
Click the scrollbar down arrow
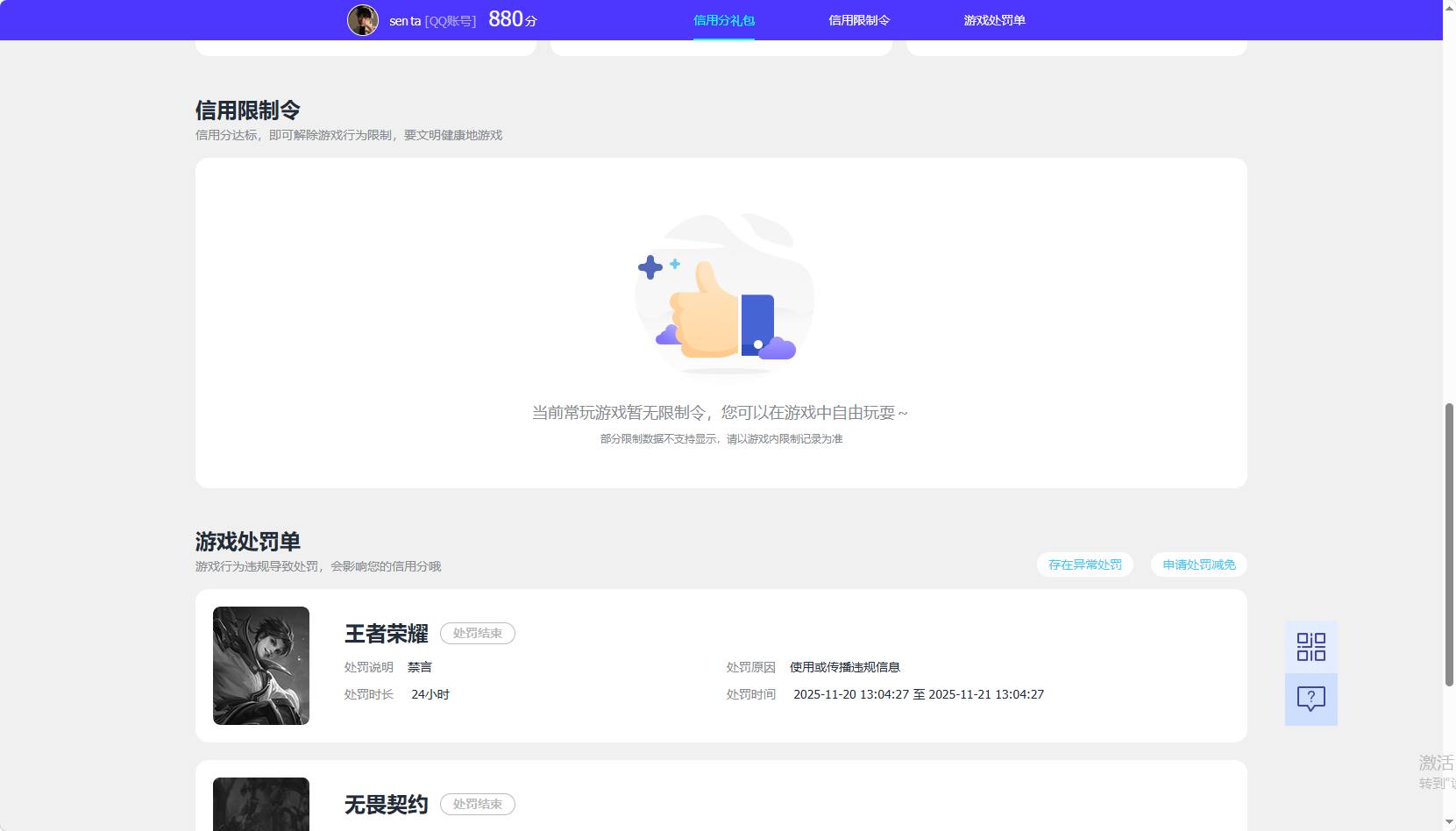pos(1449,823)
